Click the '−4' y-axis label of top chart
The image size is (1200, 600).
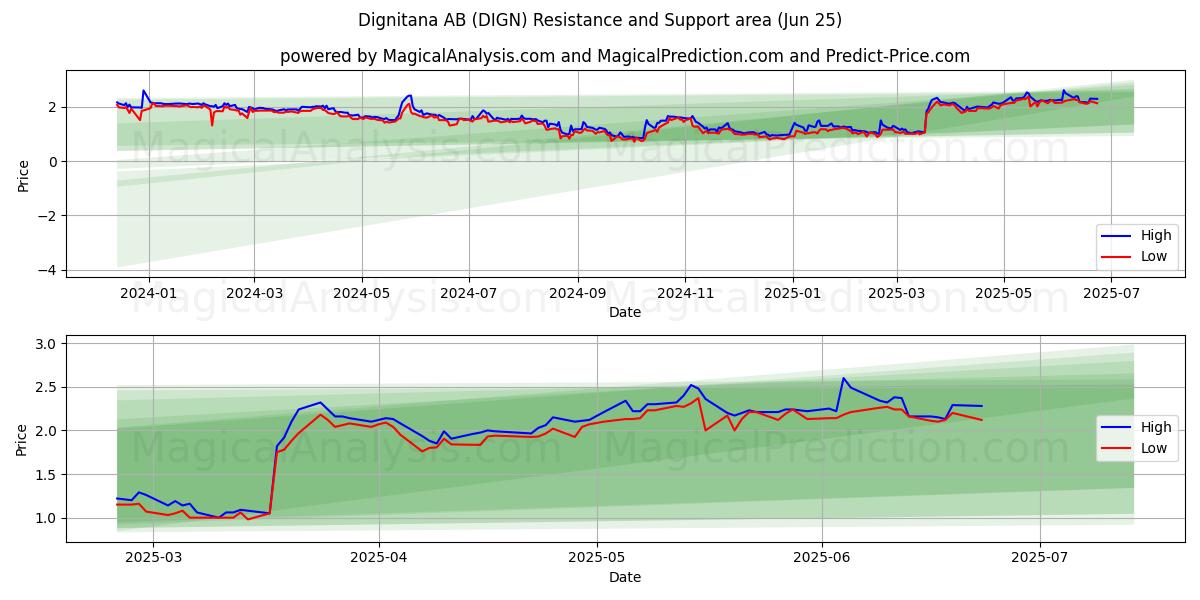[x=48, y=270]
